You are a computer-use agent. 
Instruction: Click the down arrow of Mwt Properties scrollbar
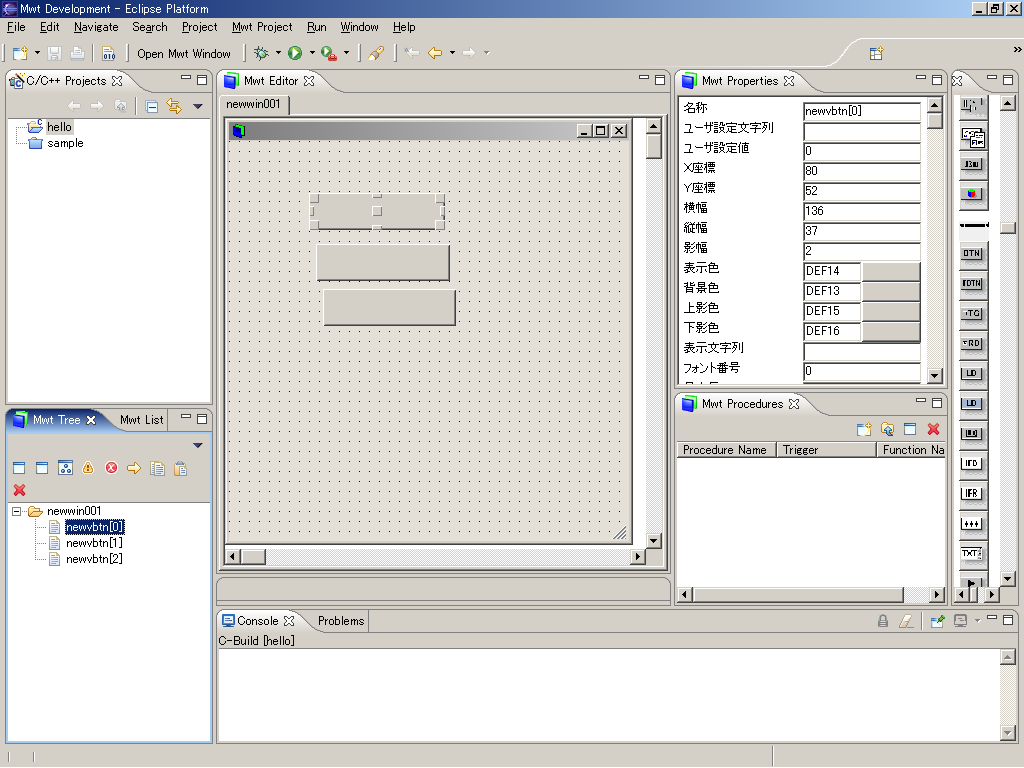(935, 376)
